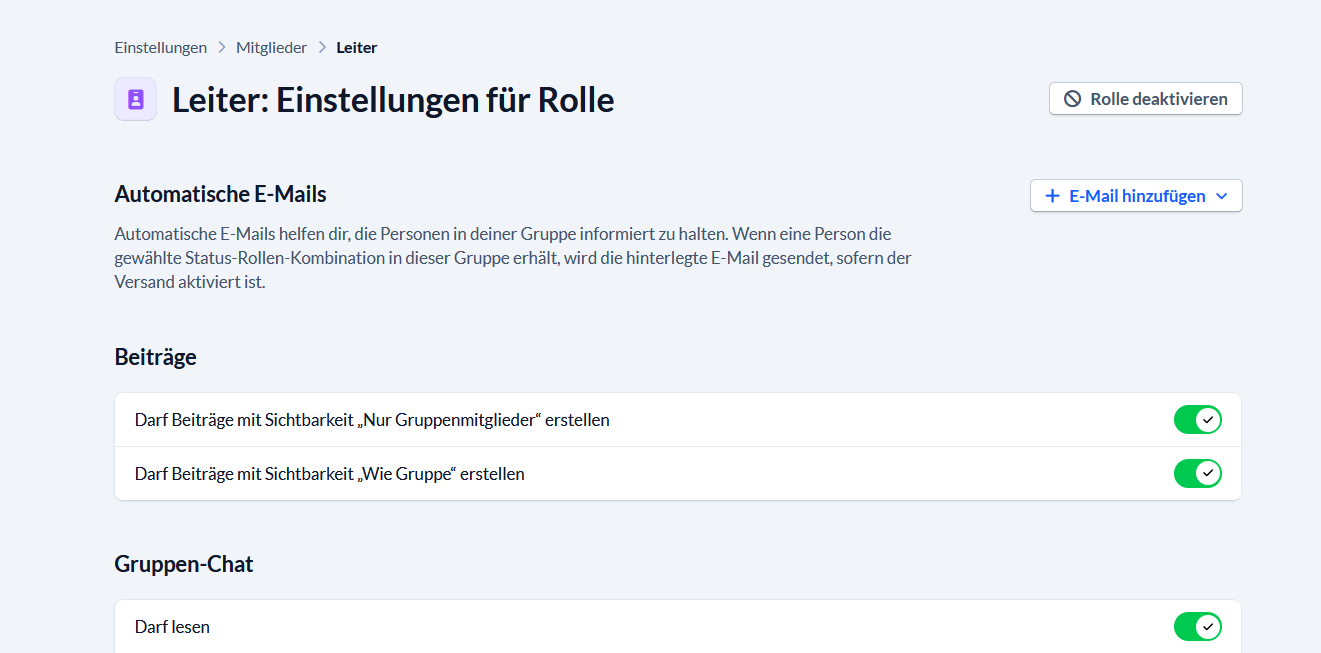Expand the E-Mail hinzufügen dropdown arrow
Screen dimensions: 1321x653
1221,196
